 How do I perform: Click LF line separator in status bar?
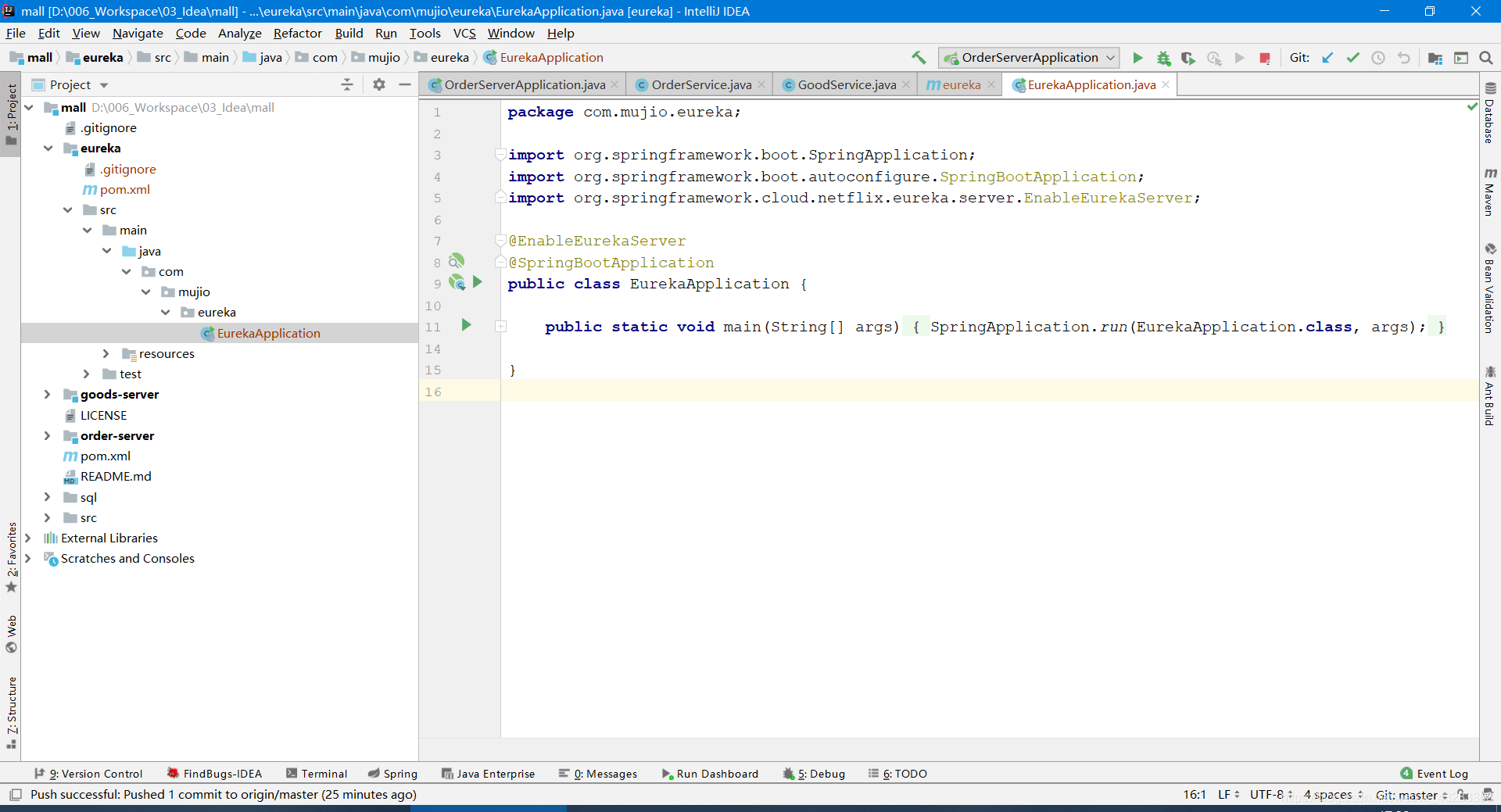pyautogui.click(x=1229, y=795)
